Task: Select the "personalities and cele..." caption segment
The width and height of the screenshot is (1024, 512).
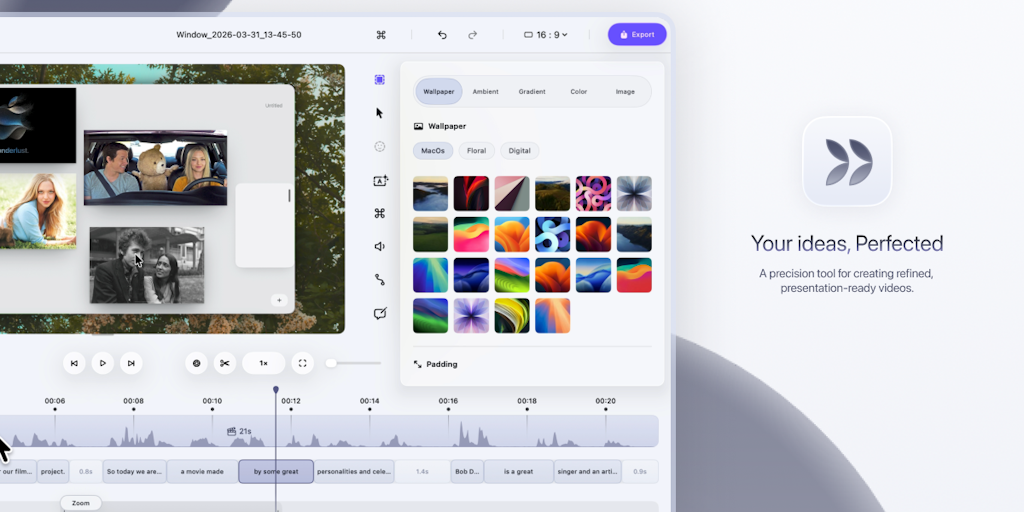Action: pos(354,472)
